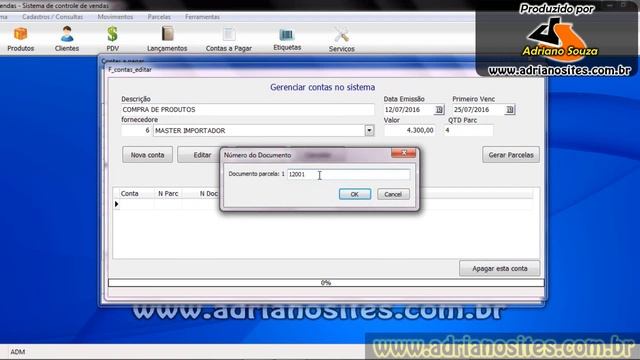
Task: Click the Gerar Parcelas button
Action: 511,155
